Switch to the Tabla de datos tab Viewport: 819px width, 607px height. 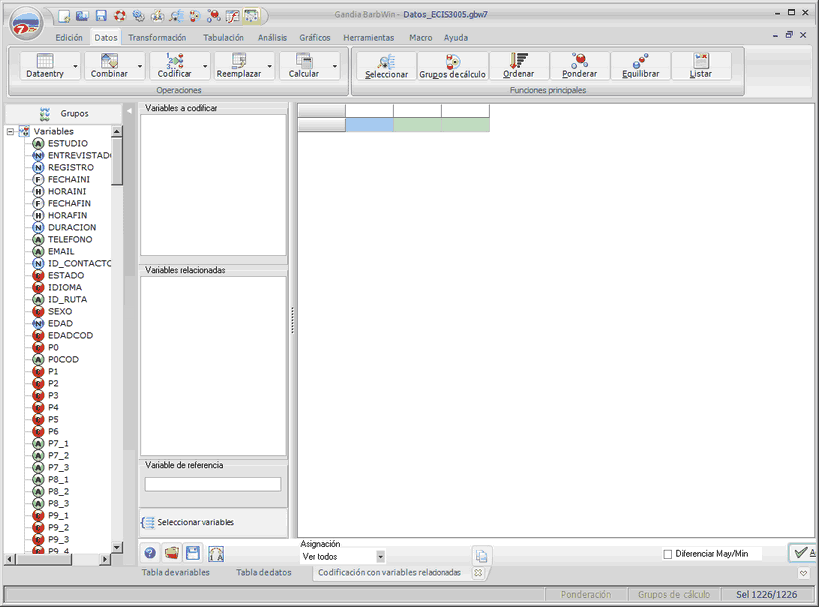(x=264, y=573)
